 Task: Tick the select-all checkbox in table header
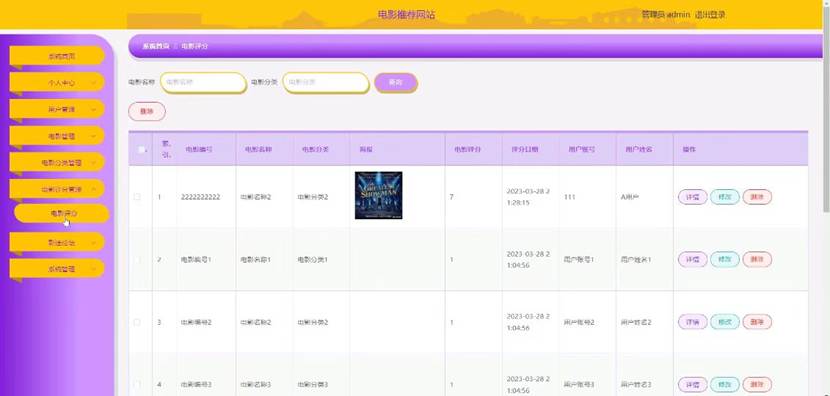(141, 149)
